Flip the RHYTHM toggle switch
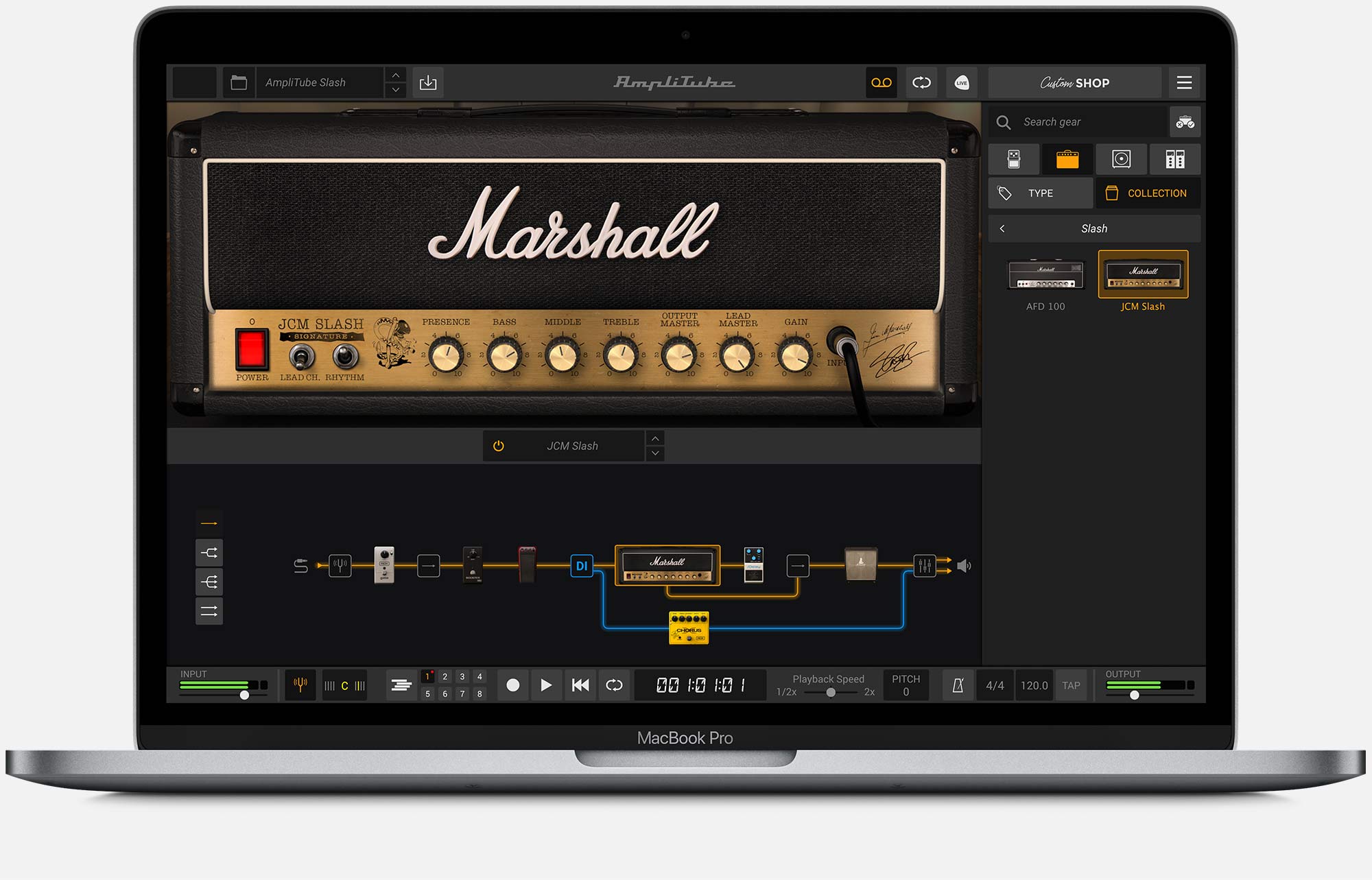The image size is (1372, 880). tap(345, 356)
